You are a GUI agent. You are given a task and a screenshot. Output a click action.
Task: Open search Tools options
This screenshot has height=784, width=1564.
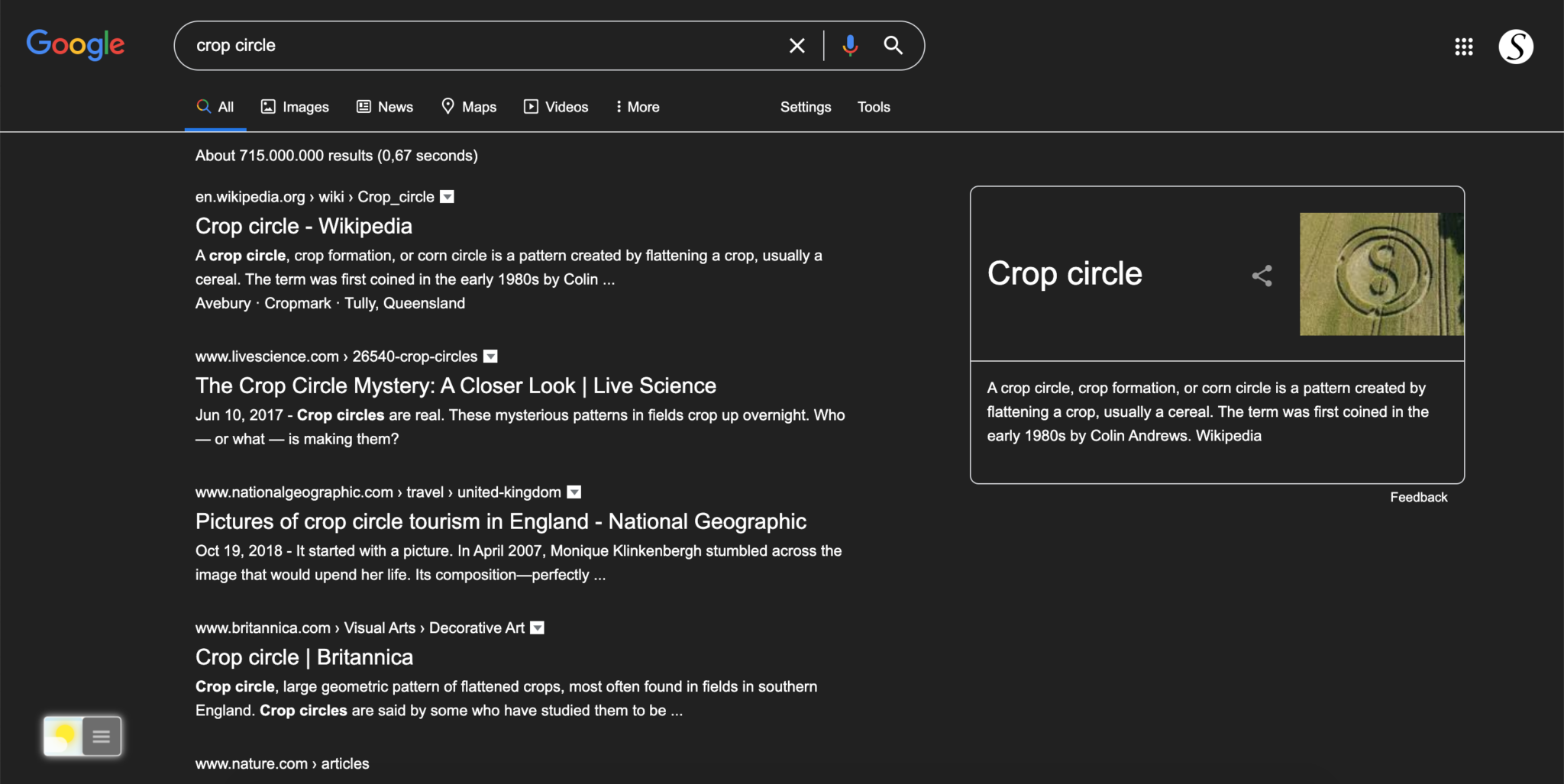tap(873, 107)
